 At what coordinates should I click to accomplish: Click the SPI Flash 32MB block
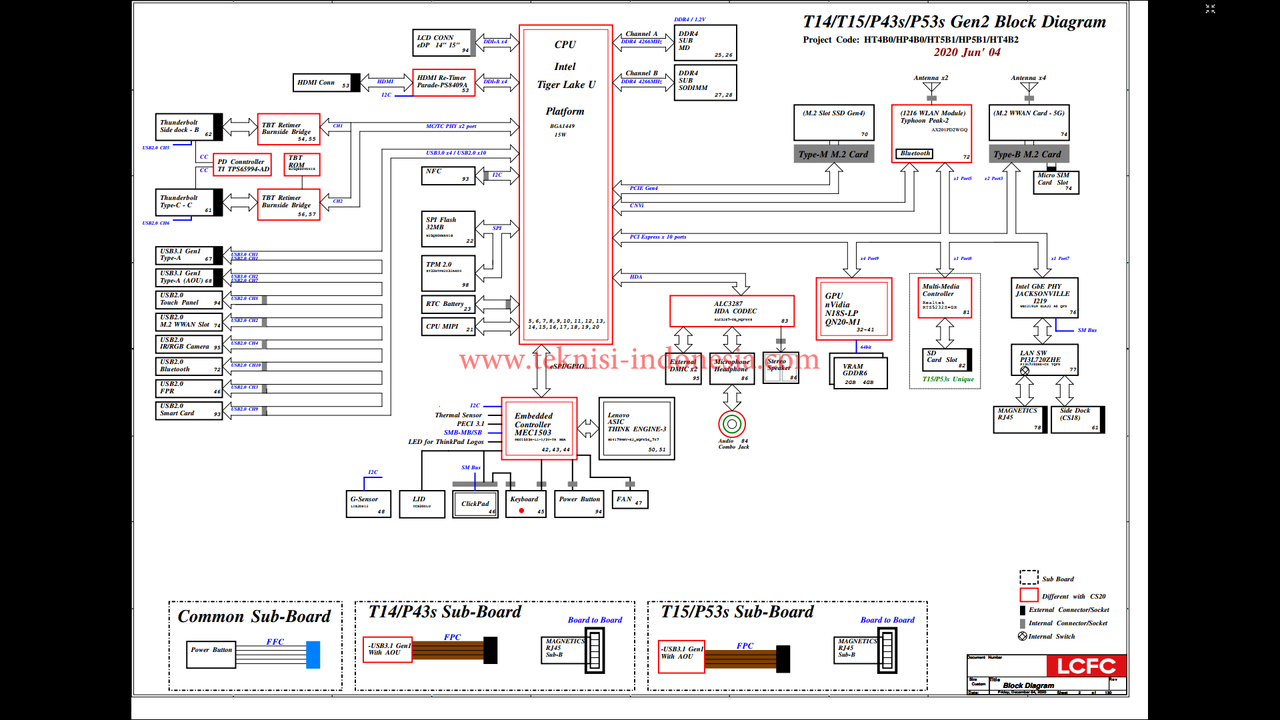coord(449,229)
